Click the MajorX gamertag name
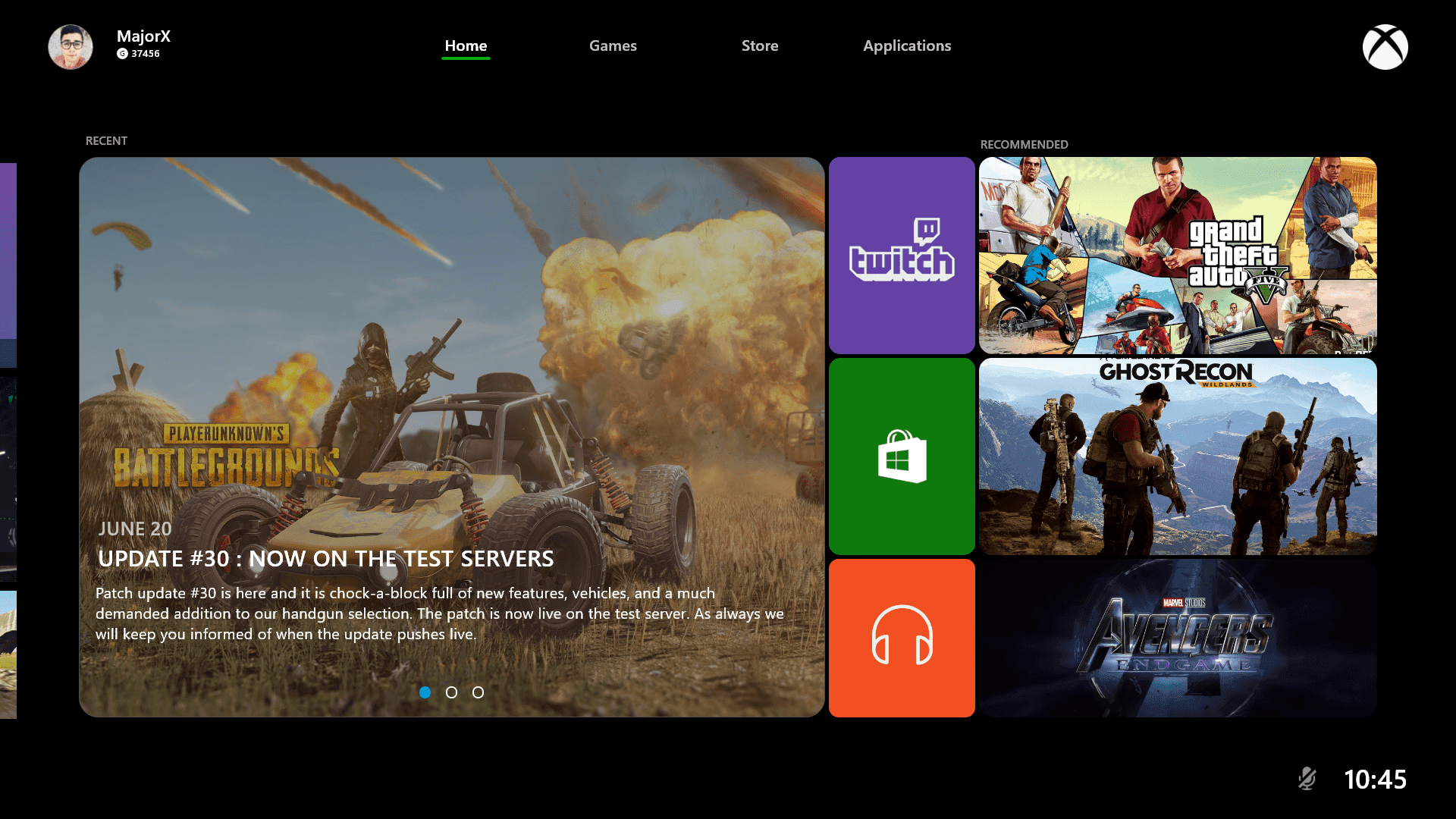The width and height of the screenshot is (1456, 819). pyautogui.click(x=143, y=36)
